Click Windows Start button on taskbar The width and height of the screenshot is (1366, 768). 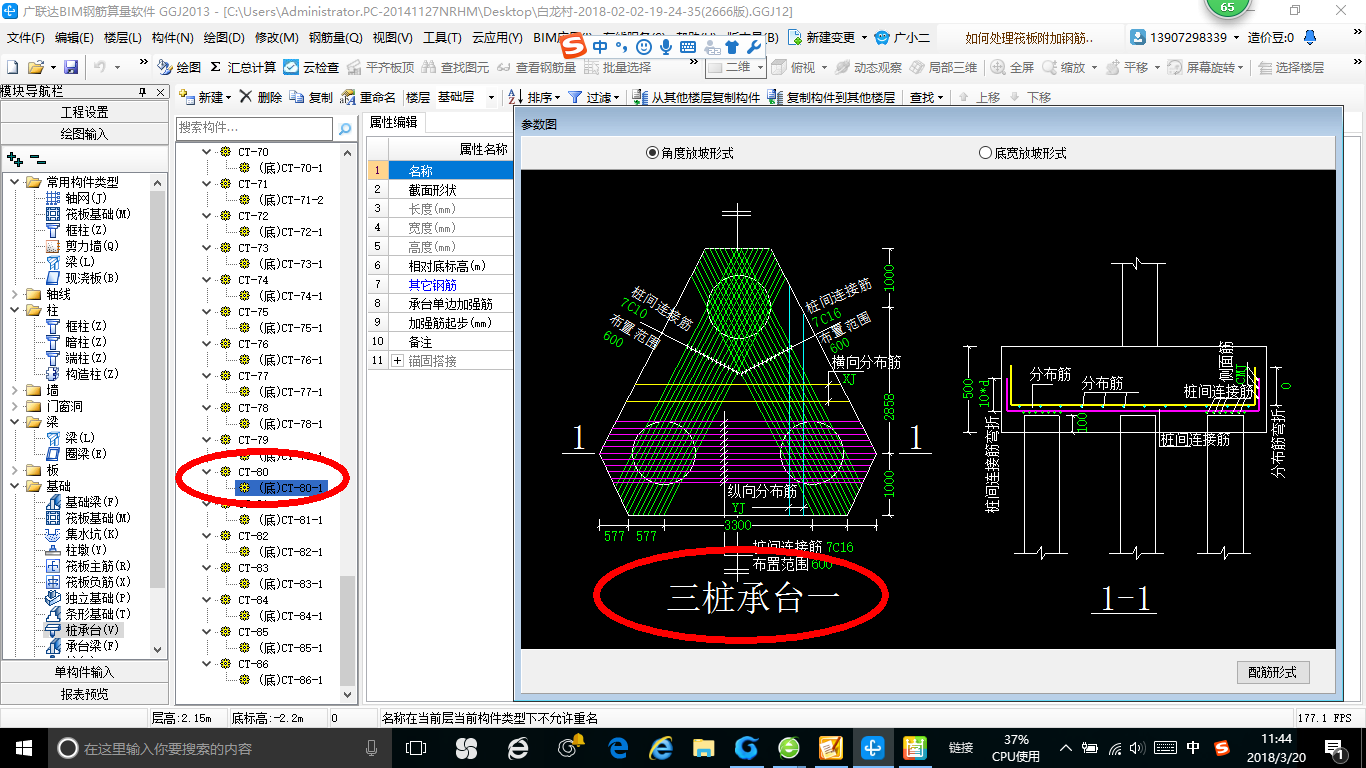[23, 748]
